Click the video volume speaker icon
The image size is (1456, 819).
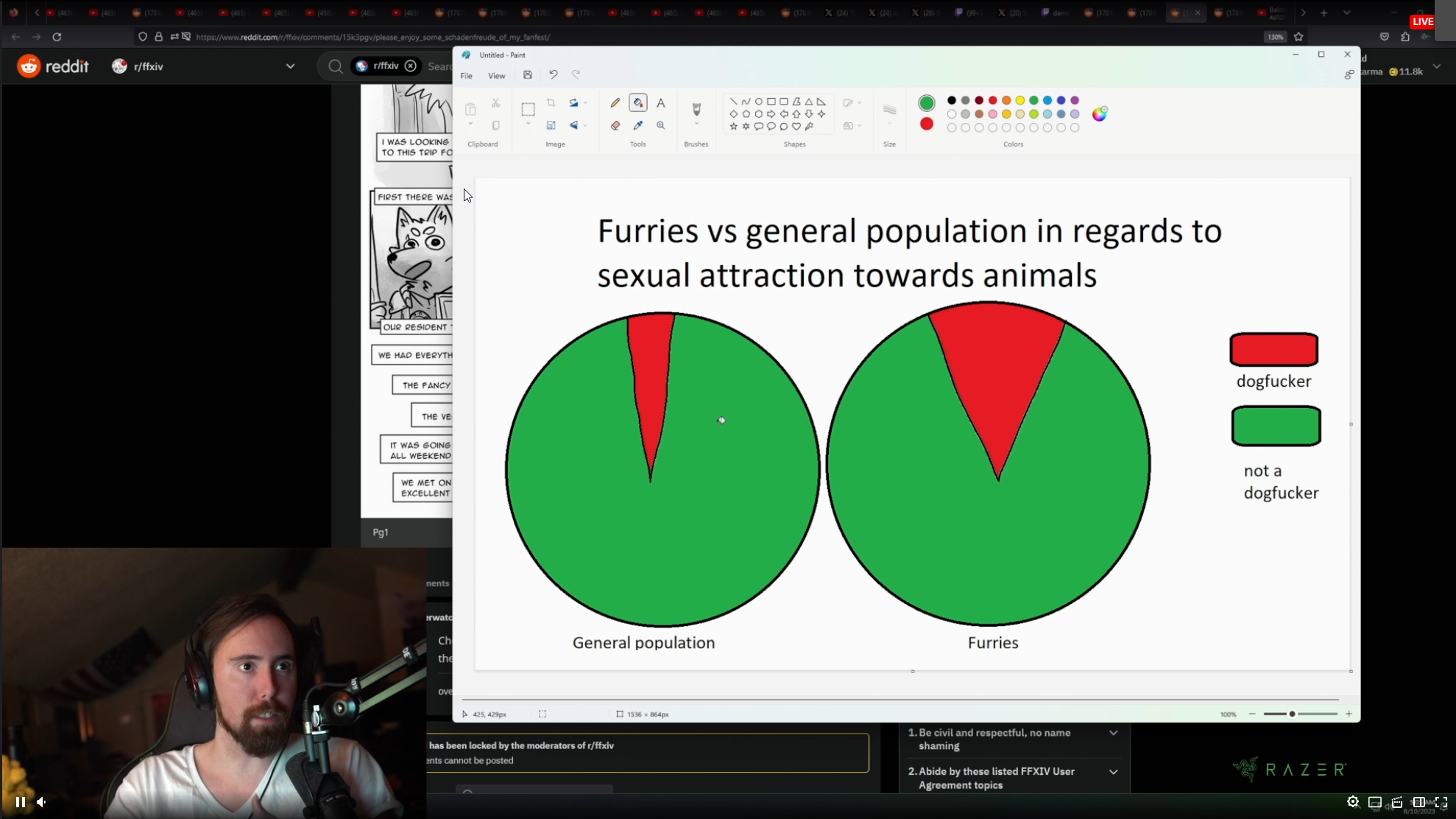[42, 802]
